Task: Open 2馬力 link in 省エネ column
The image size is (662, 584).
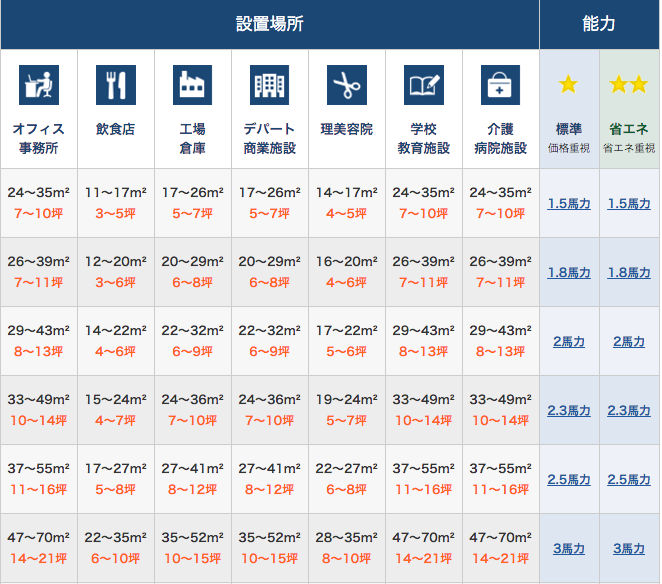Action: (629, 342)
